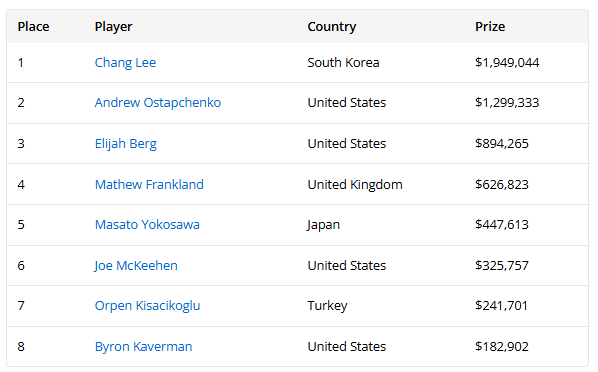Click the $447,613 prize amount
598x372 pixels.
click(502, 224)
